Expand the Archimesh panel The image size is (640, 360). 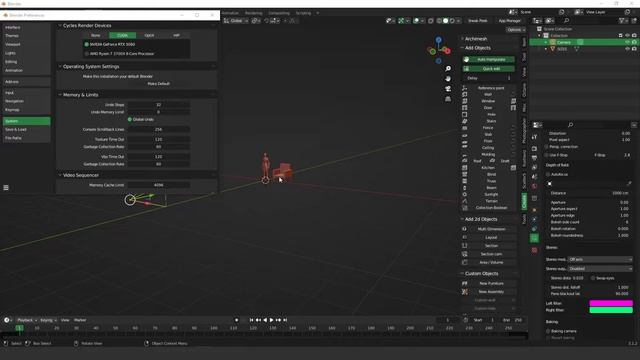tap(462, 39)
